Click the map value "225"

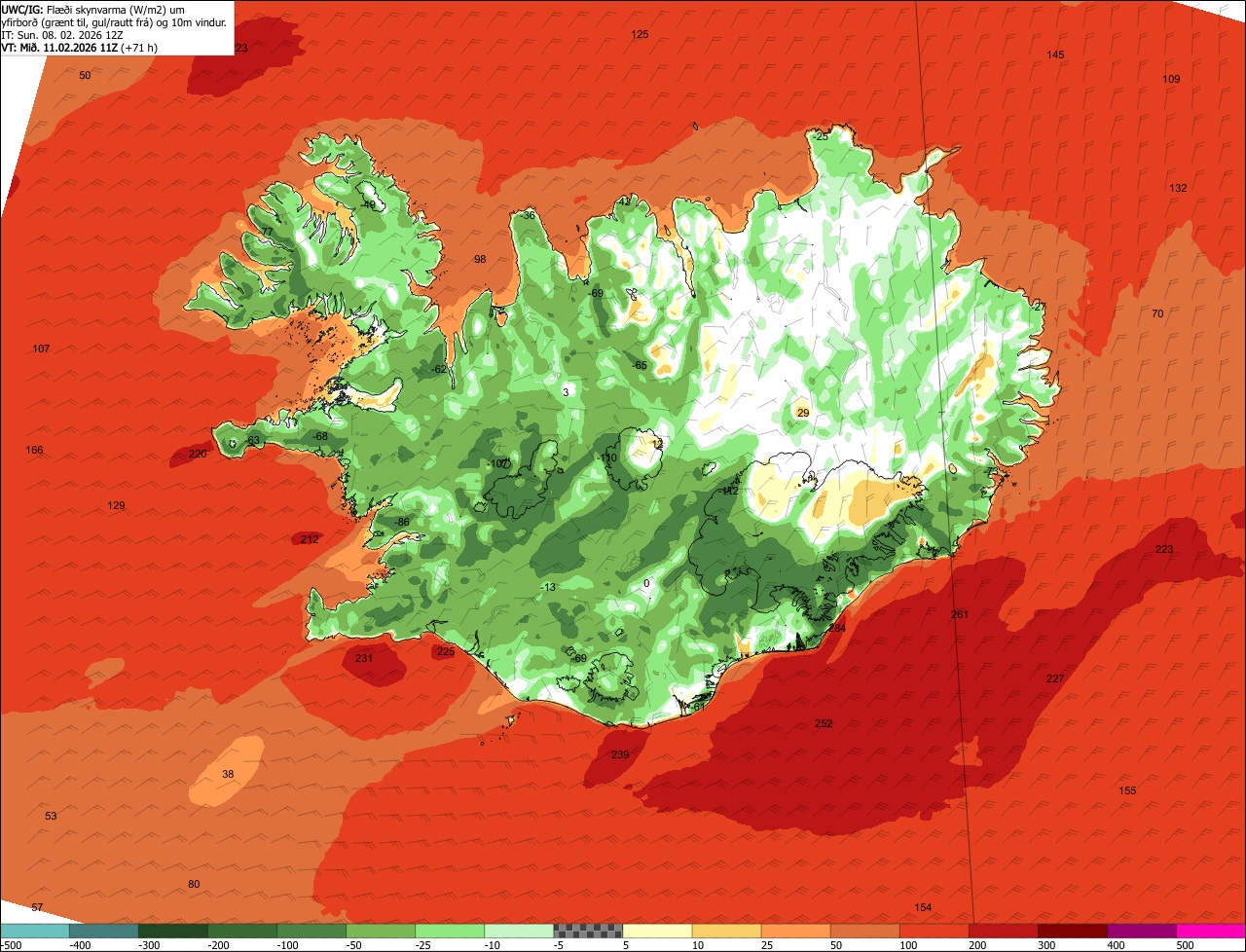point(445,651)
